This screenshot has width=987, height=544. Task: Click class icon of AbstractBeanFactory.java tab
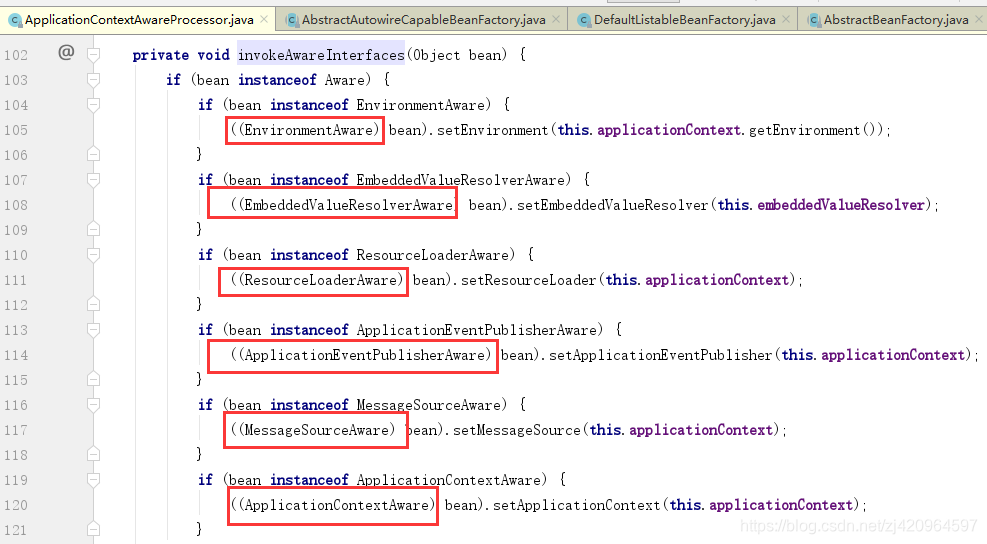click(814, 20)
